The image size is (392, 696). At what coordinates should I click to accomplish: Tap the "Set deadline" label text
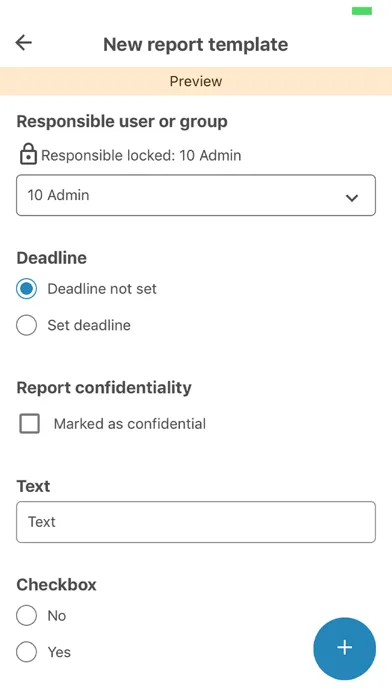pos(89,325)
